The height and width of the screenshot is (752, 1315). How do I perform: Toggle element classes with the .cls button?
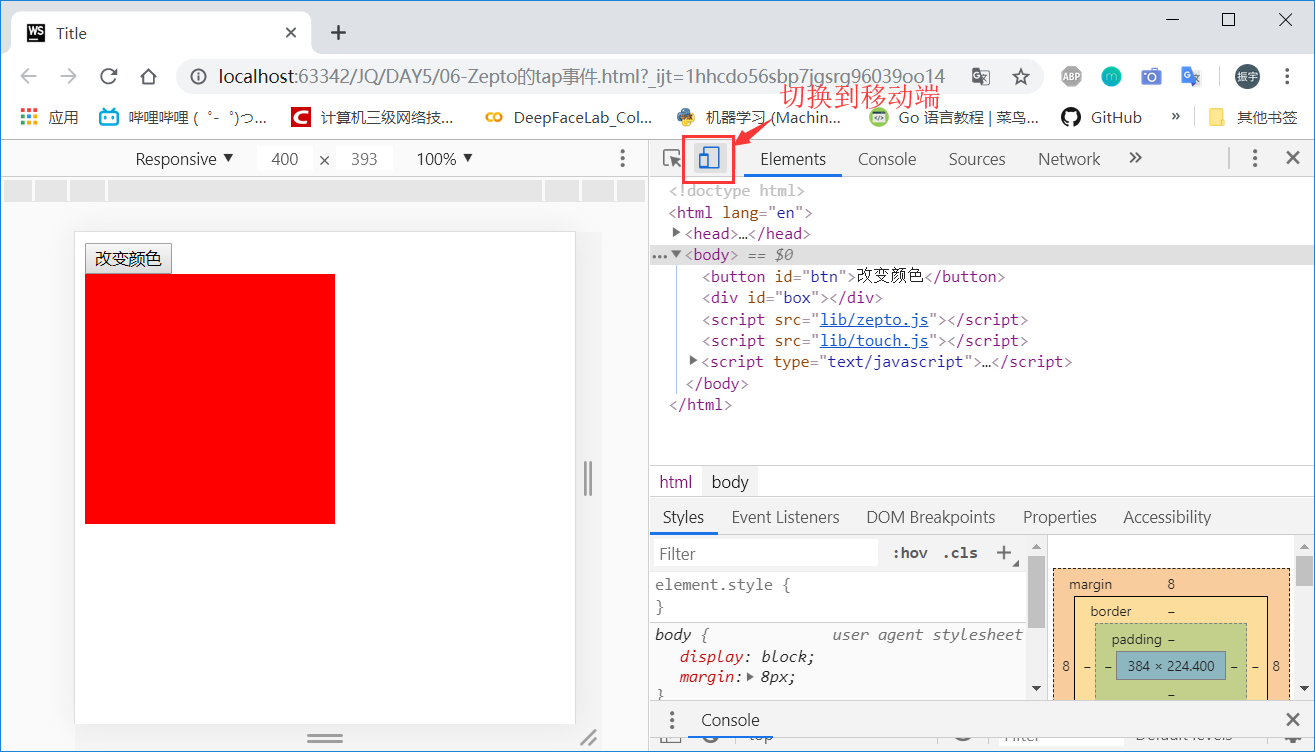coord(959,552)
